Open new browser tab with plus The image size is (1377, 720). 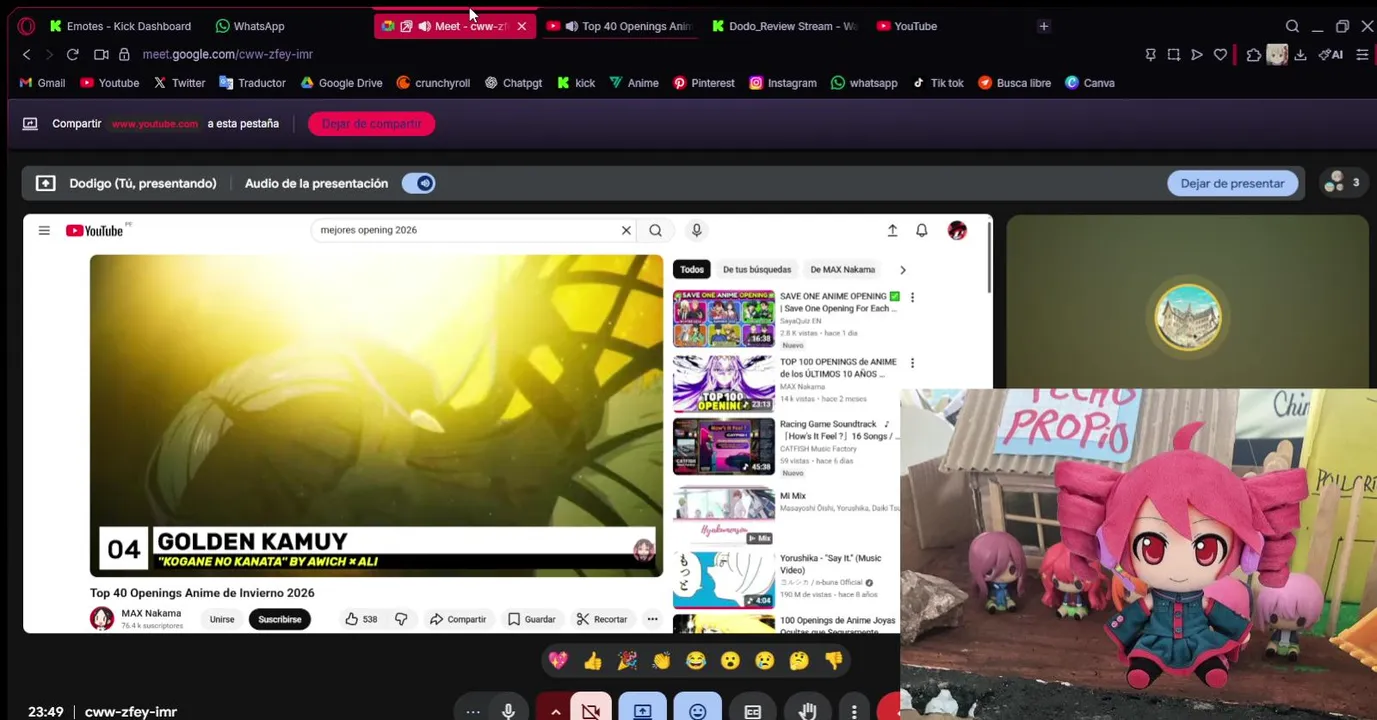1043,26
